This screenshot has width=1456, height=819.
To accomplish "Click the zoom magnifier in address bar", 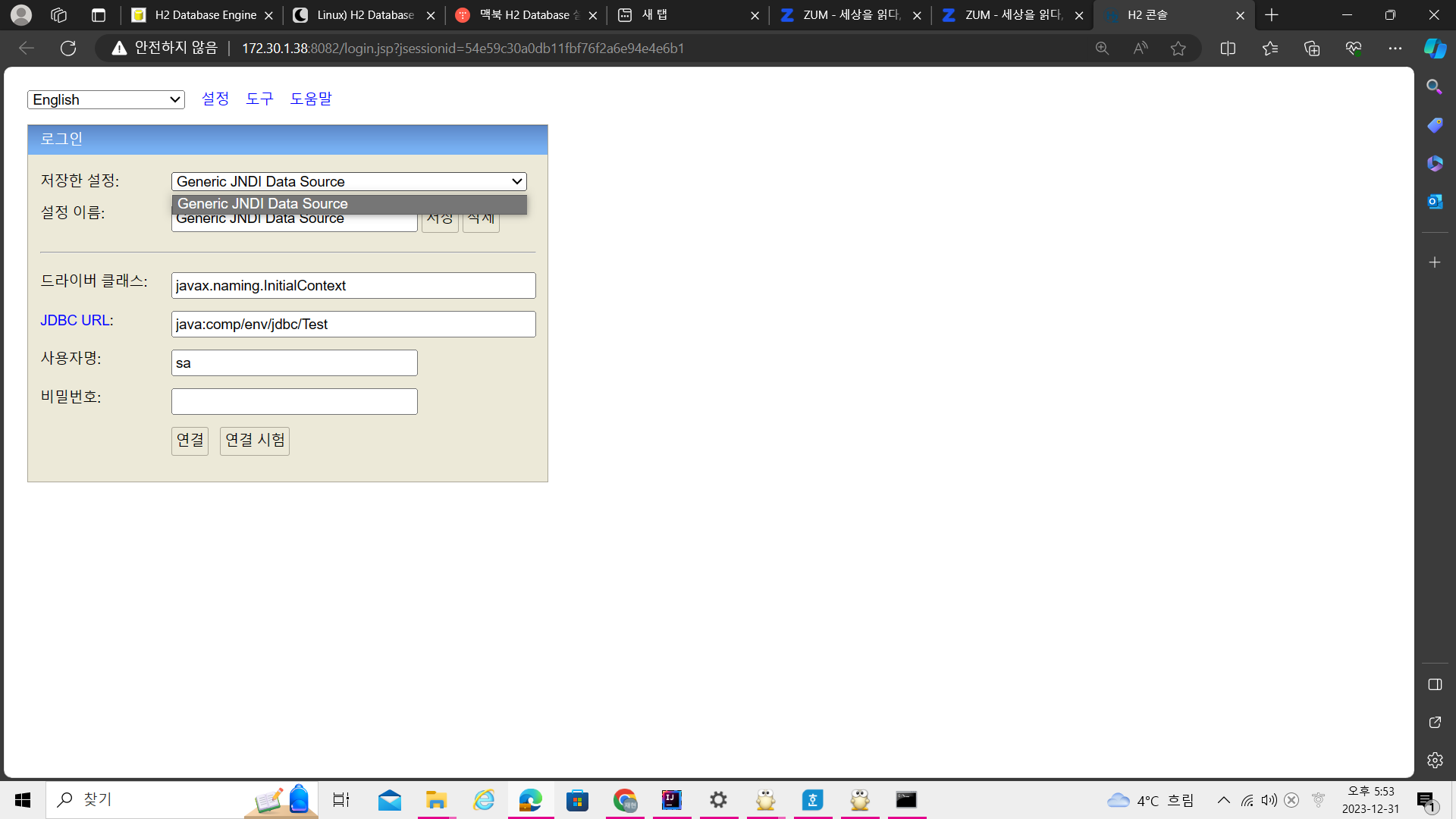I will point(1102,49).
